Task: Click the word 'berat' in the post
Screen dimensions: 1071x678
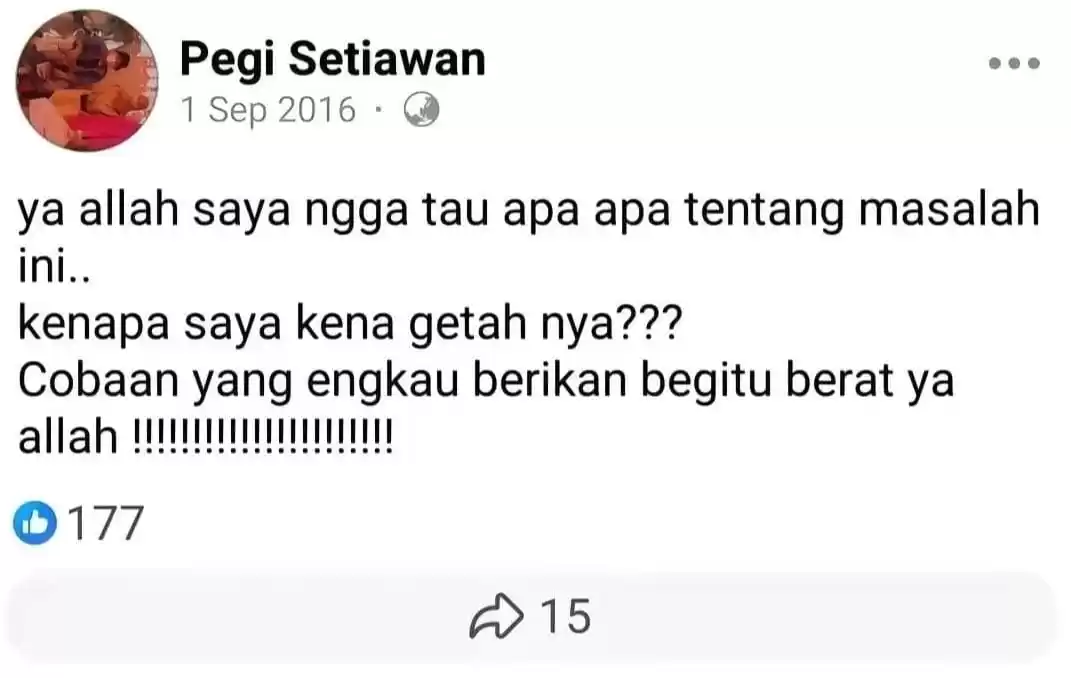Action: 839,380
